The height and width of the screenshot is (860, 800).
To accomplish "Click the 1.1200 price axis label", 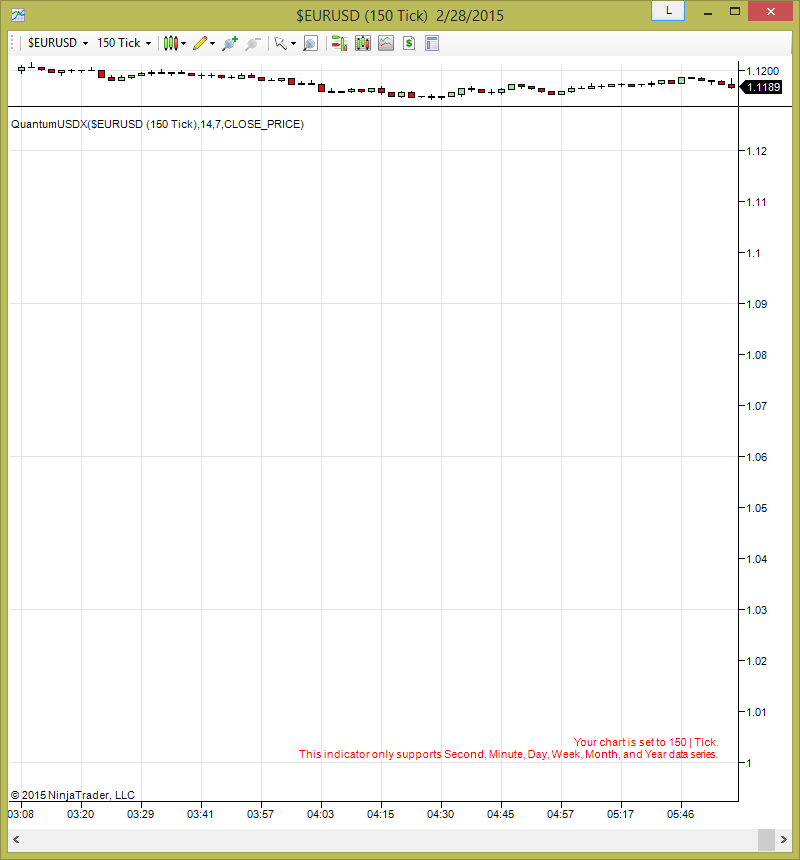I will (x=763, y=71).
